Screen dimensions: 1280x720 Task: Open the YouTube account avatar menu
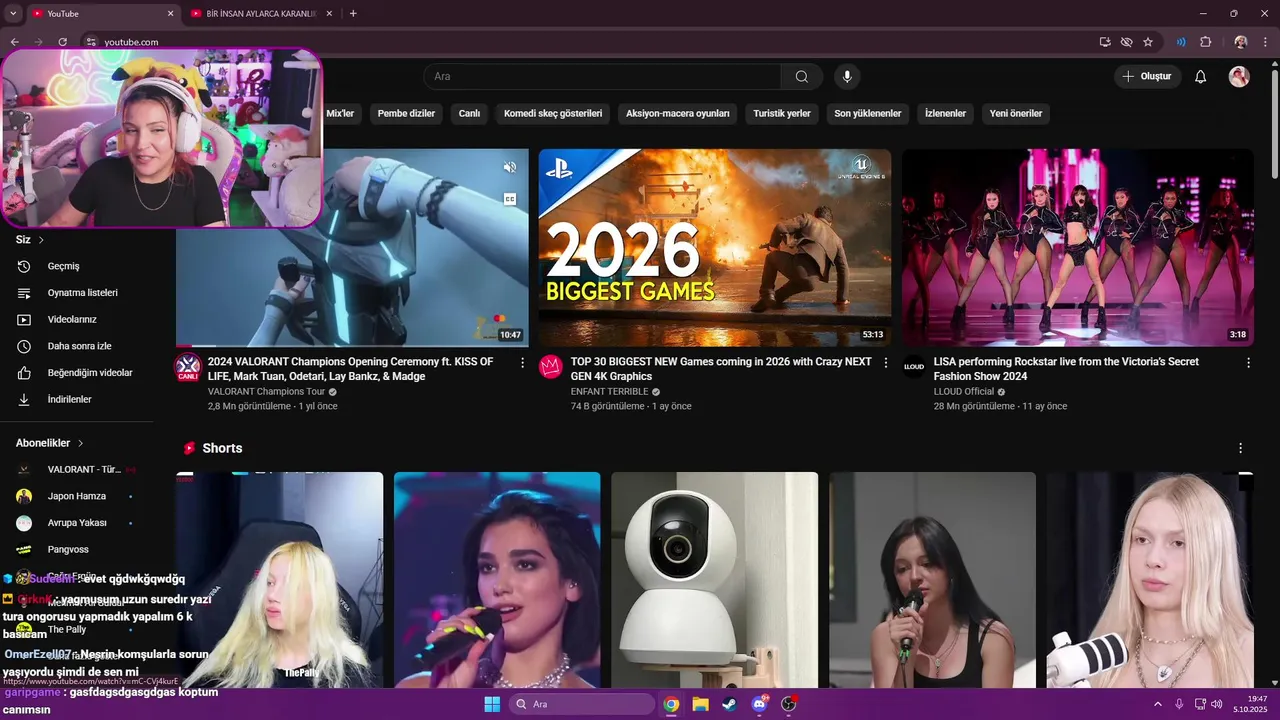1239,77
